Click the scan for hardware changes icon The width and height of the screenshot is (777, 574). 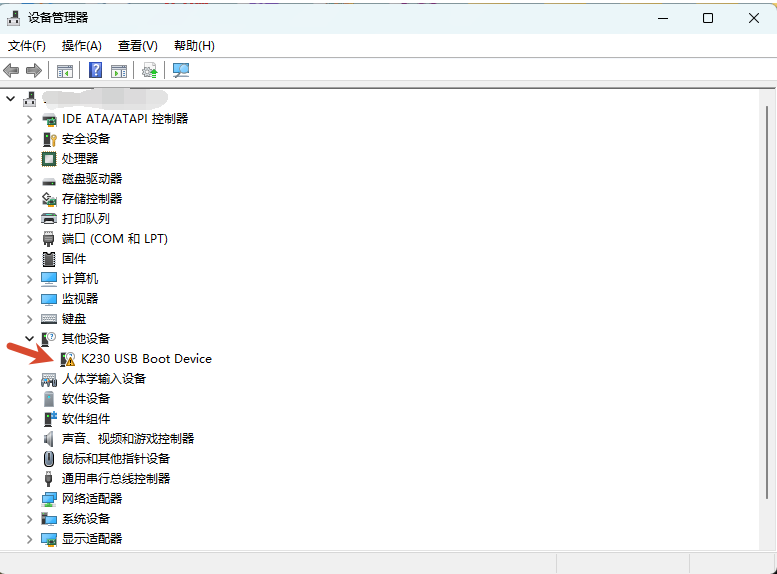click(x=180, y=70)
